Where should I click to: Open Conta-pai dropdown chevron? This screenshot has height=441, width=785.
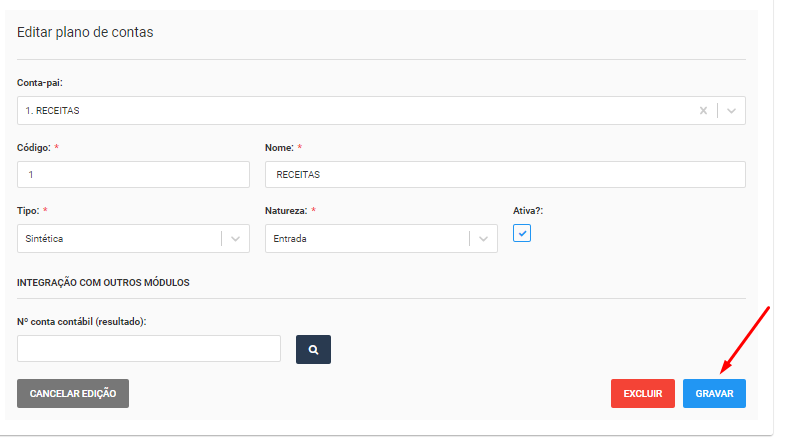pos(731,111)
